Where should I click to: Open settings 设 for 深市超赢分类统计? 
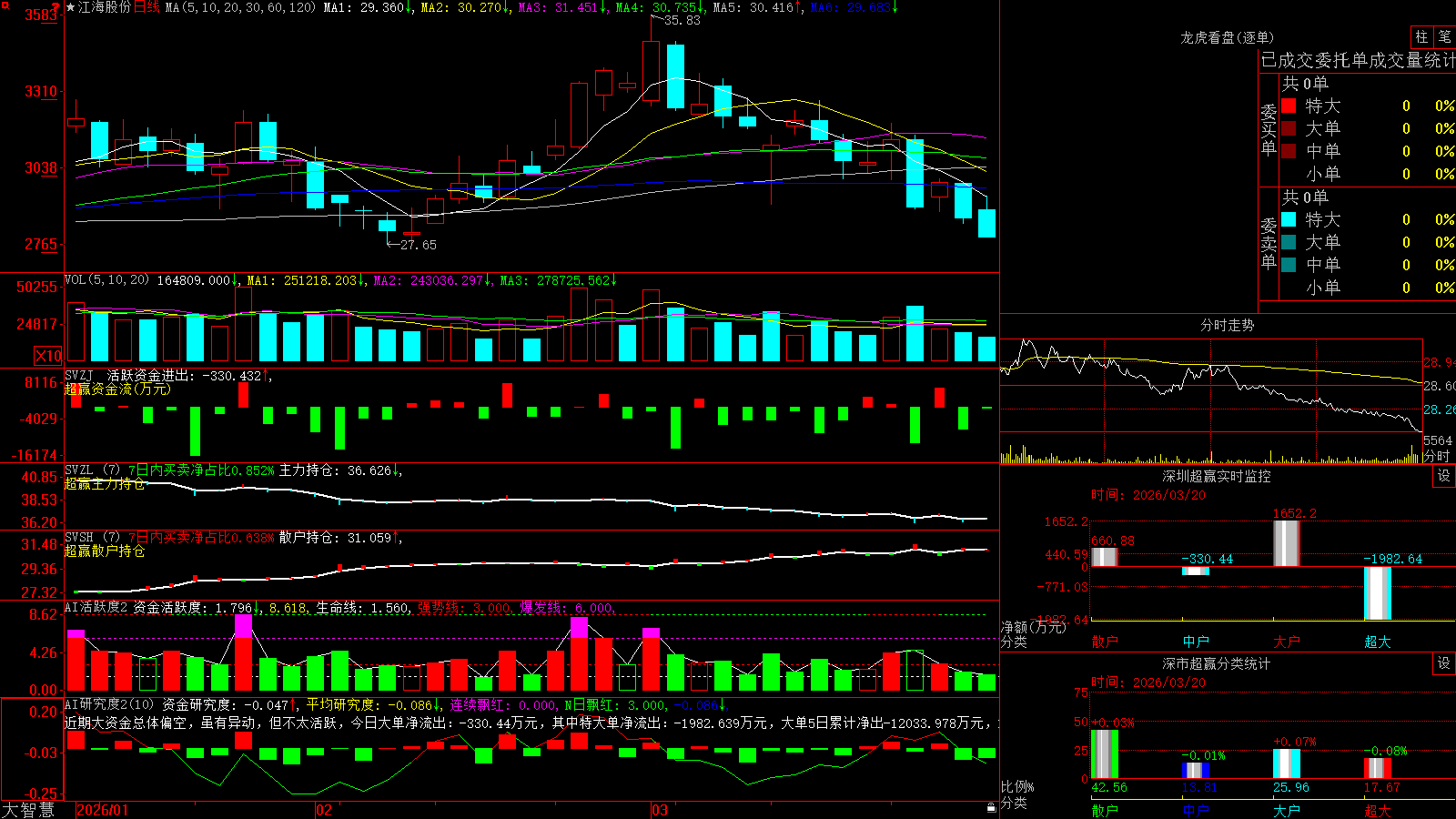1444,663
